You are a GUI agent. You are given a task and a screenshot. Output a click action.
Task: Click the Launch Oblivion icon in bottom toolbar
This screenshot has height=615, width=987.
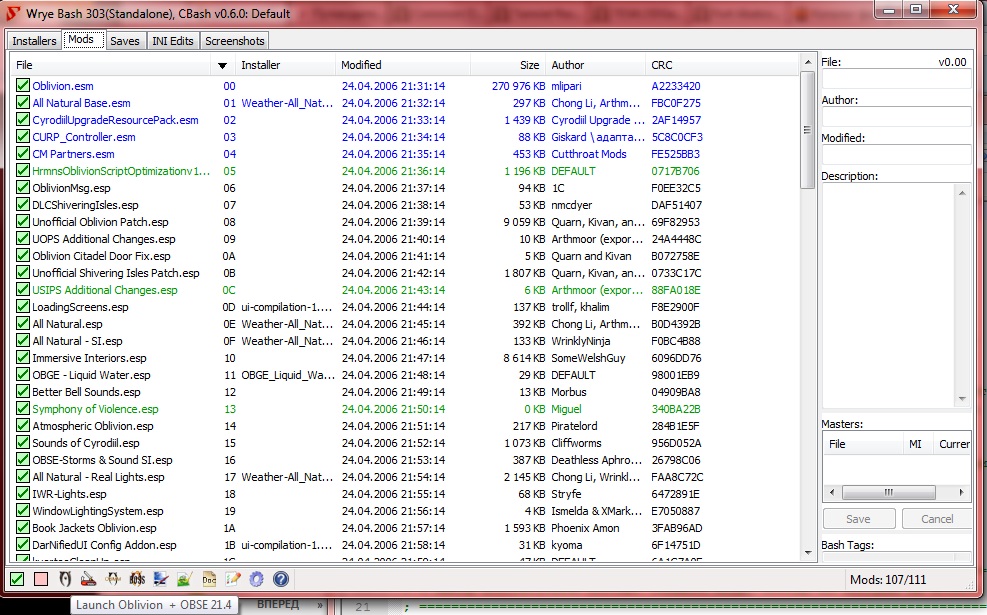click(x=65, y=579)
